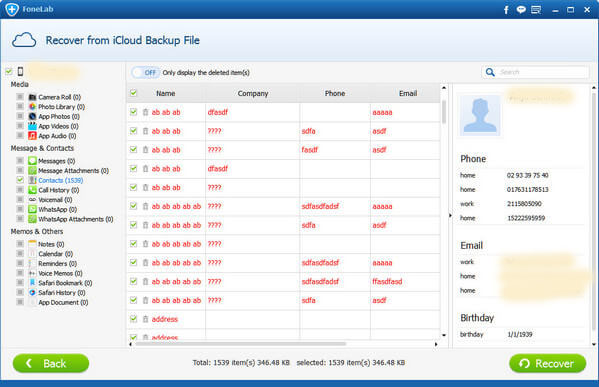Click the Safari Bookmark icon
599x387 pixels.
[x=32, y=283]
